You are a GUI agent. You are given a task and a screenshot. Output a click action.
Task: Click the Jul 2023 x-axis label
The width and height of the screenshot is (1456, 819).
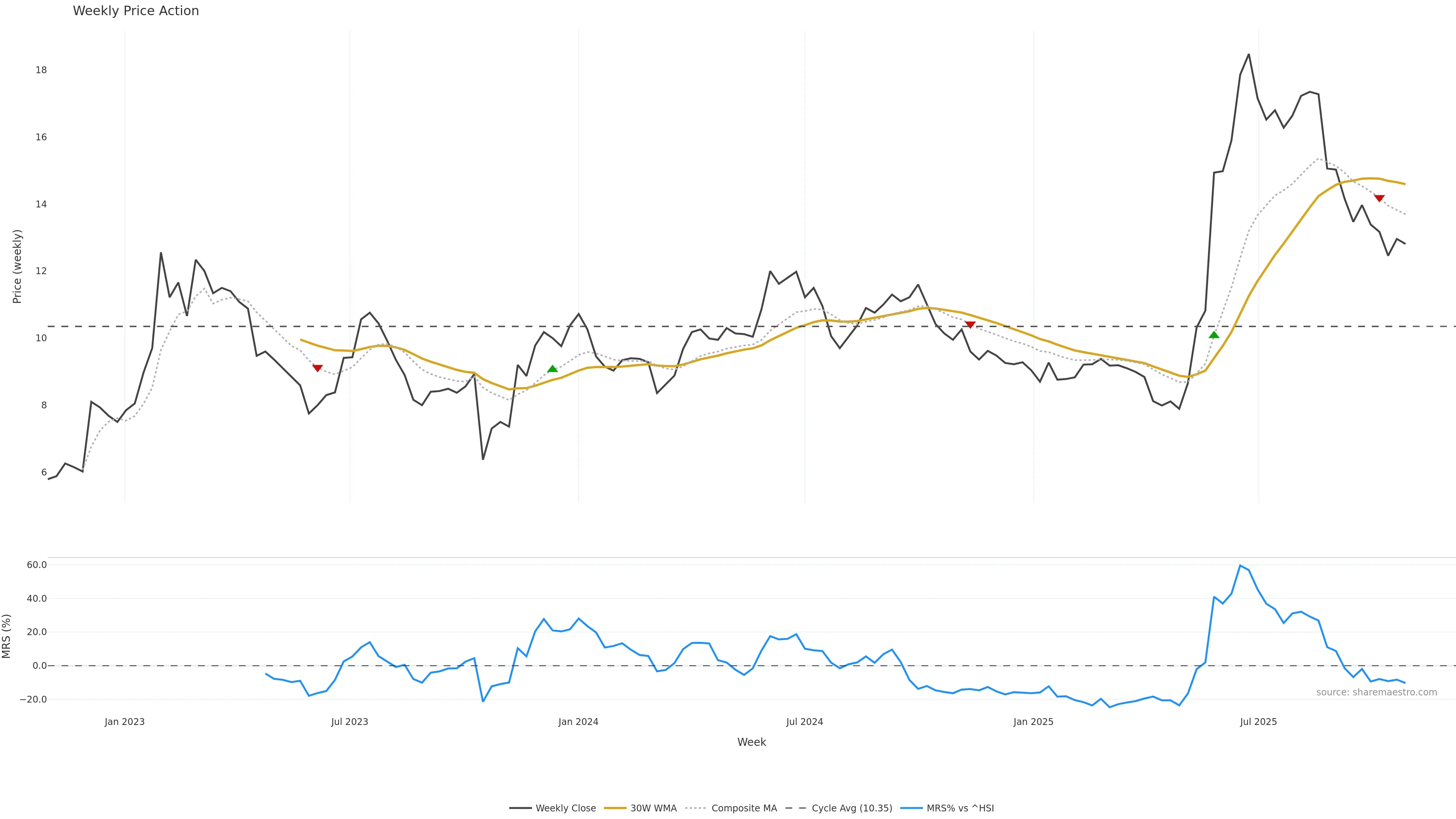click(349, 722)
